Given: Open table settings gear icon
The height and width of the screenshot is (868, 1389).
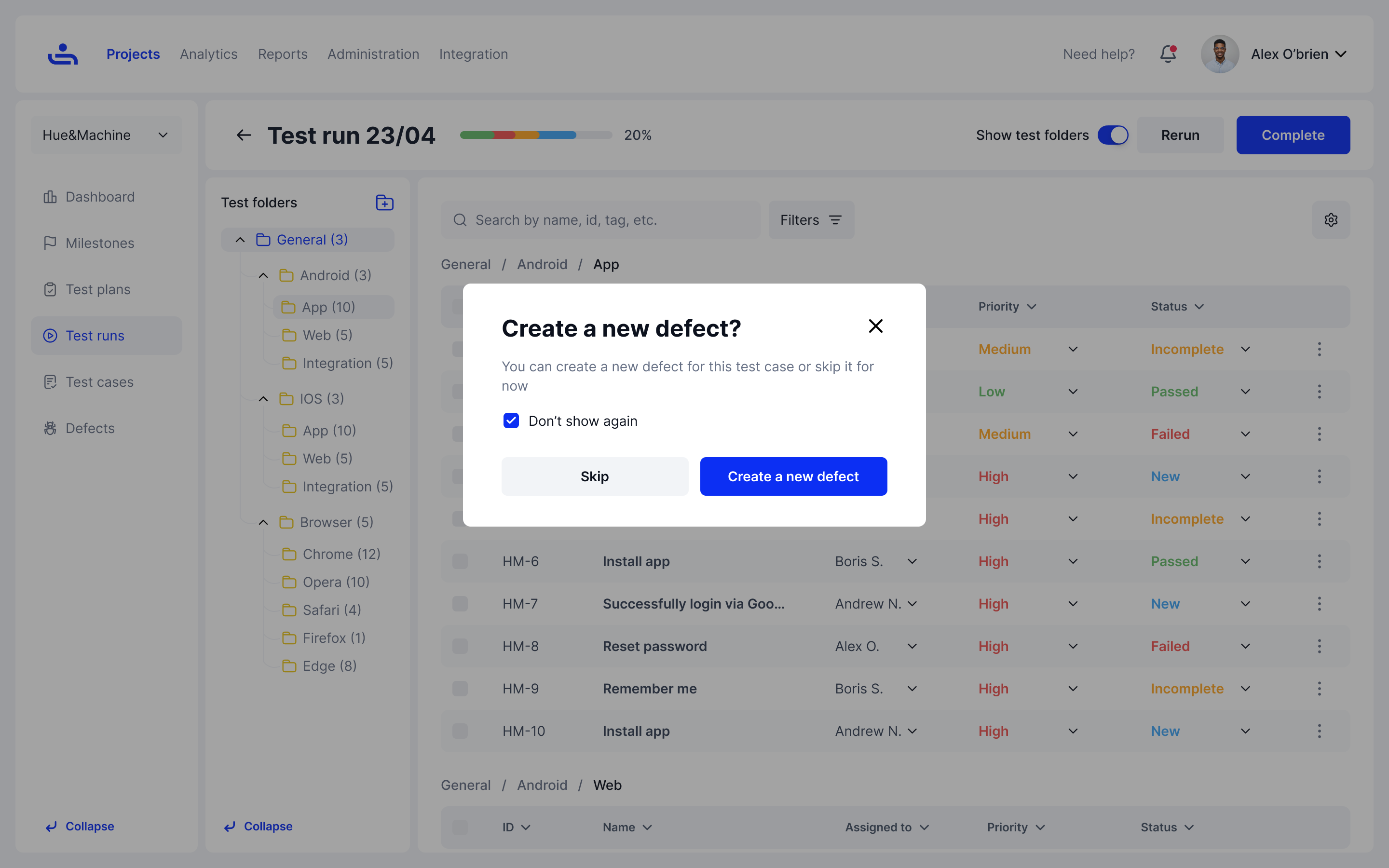Looking at the screenshot, I should (1331, 220).
